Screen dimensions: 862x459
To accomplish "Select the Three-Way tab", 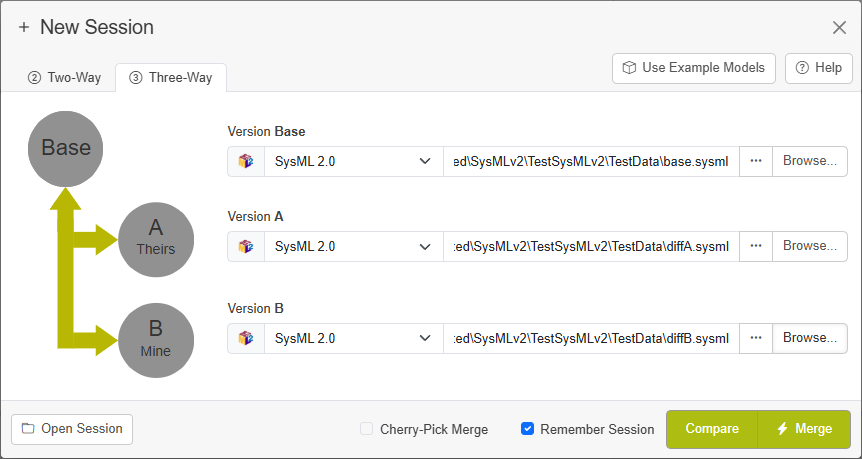I will click(x=171, y=78).
